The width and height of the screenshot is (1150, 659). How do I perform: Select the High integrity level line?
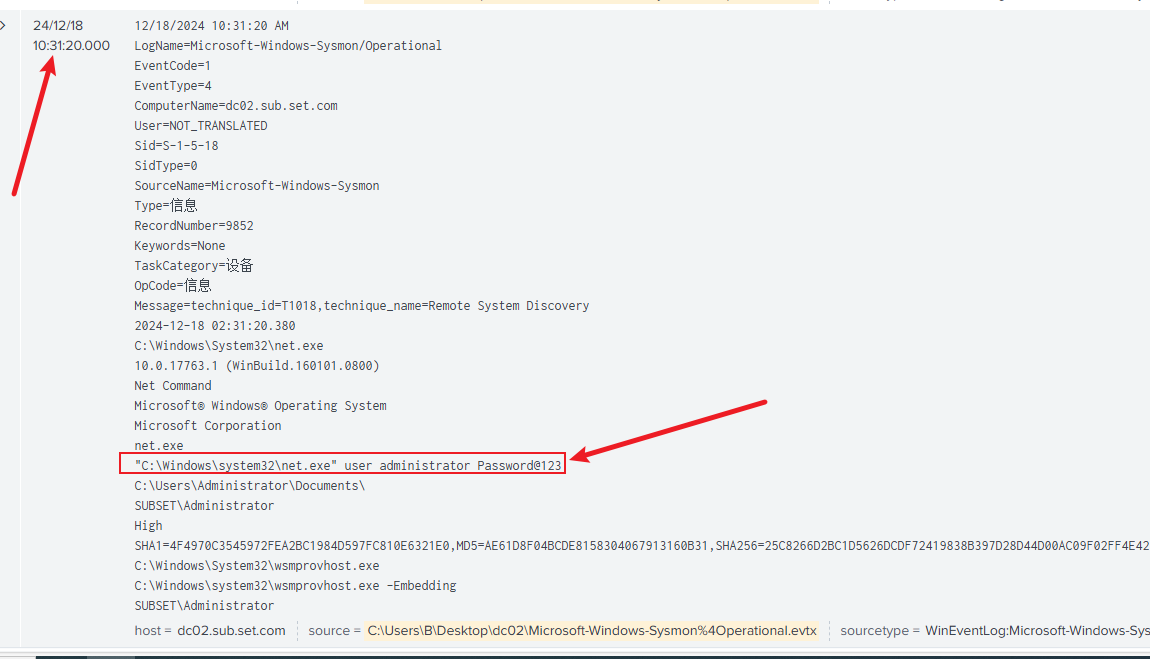[x=148, y=526]
